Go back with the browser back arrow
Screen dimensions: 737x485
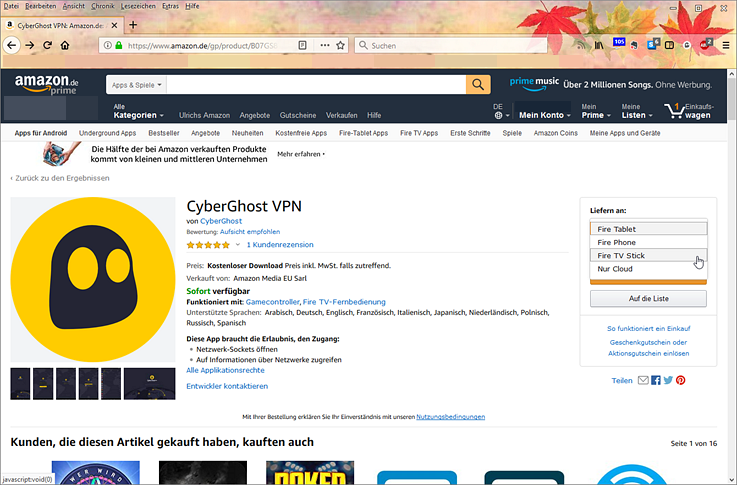point(12,46)
